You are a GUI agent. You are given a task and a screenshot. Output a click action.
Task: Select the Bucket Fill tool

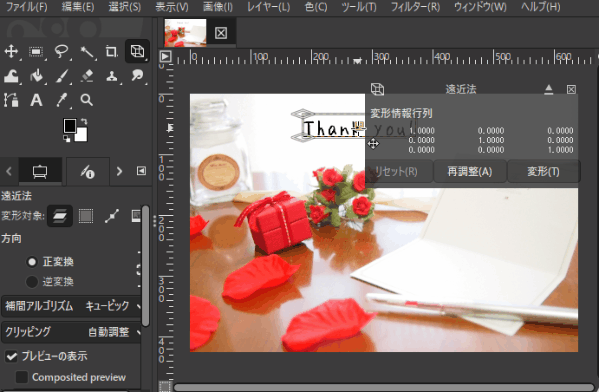[x=36, y=76]
